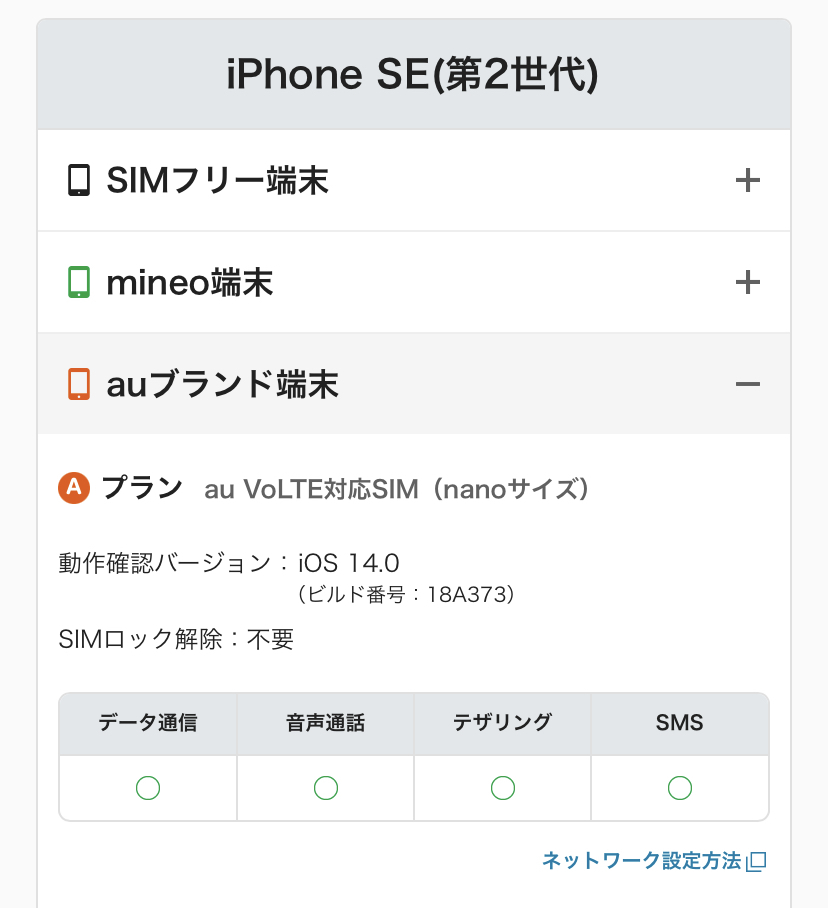The height and width of the screenshot is (908, 828).
Task: Collapse auブランド端末 with the minus sign
Action: [747, 384]
